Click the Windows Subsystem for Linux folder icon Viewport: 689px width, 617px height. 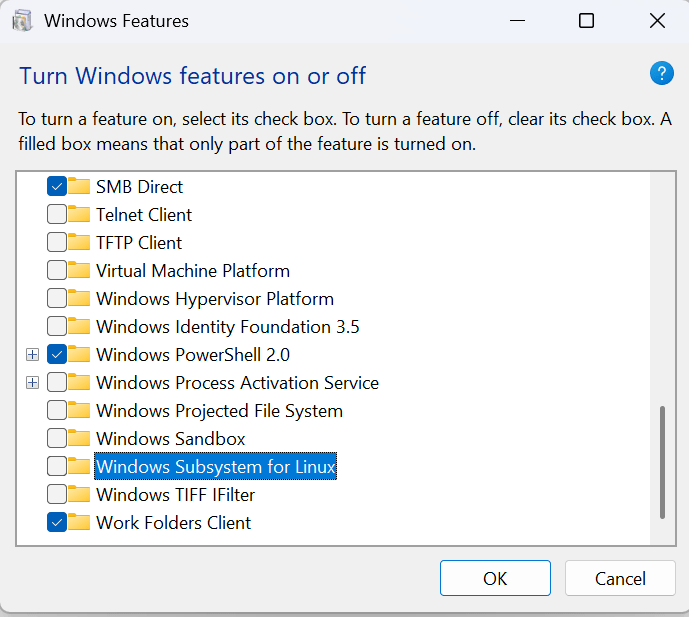[79, 466]
